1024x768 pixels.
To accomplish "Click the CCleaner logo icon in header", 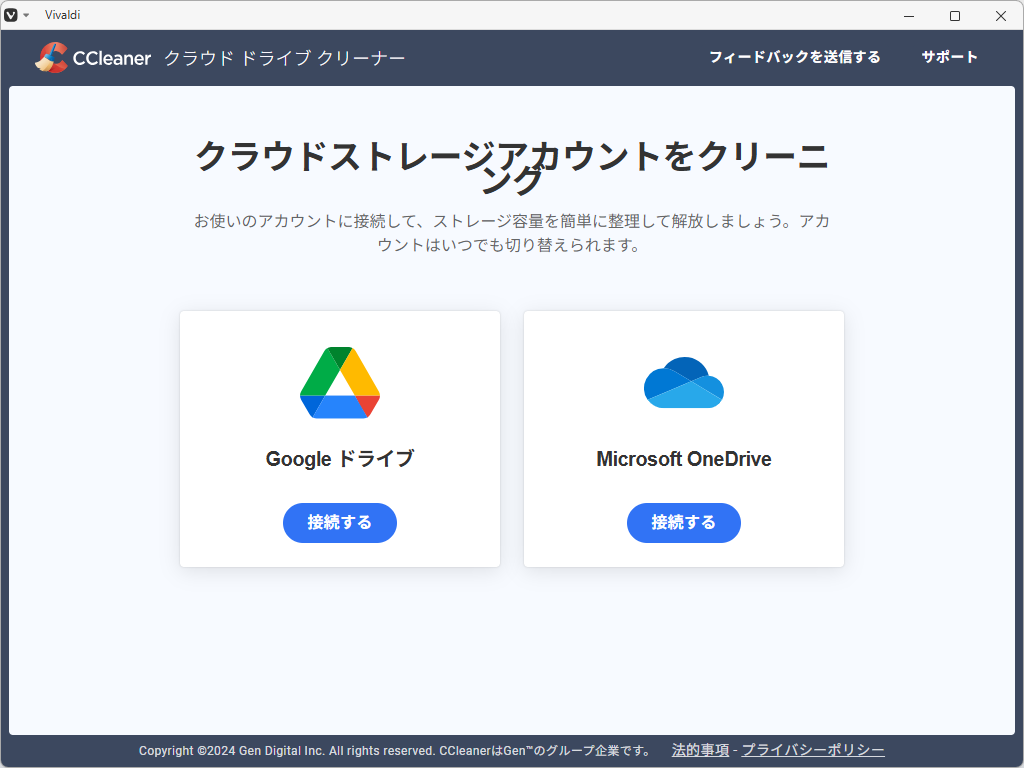I will (x=51, y=57).
